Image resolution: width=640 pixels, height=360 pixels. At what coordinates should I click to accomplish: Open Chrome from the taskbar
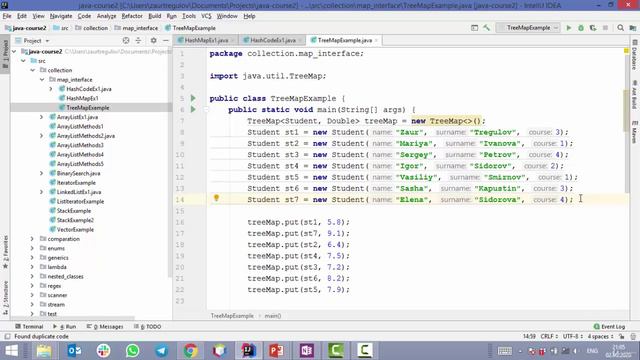tap(190, 351)
